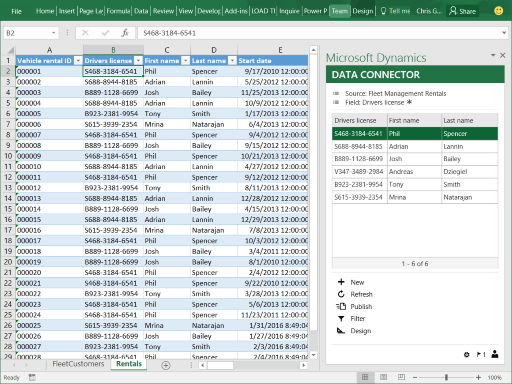This screenshot has width=512, height=384.
Task: Open the Home ribbon tab
Action: pyautogui.click(x=45, y=11)
